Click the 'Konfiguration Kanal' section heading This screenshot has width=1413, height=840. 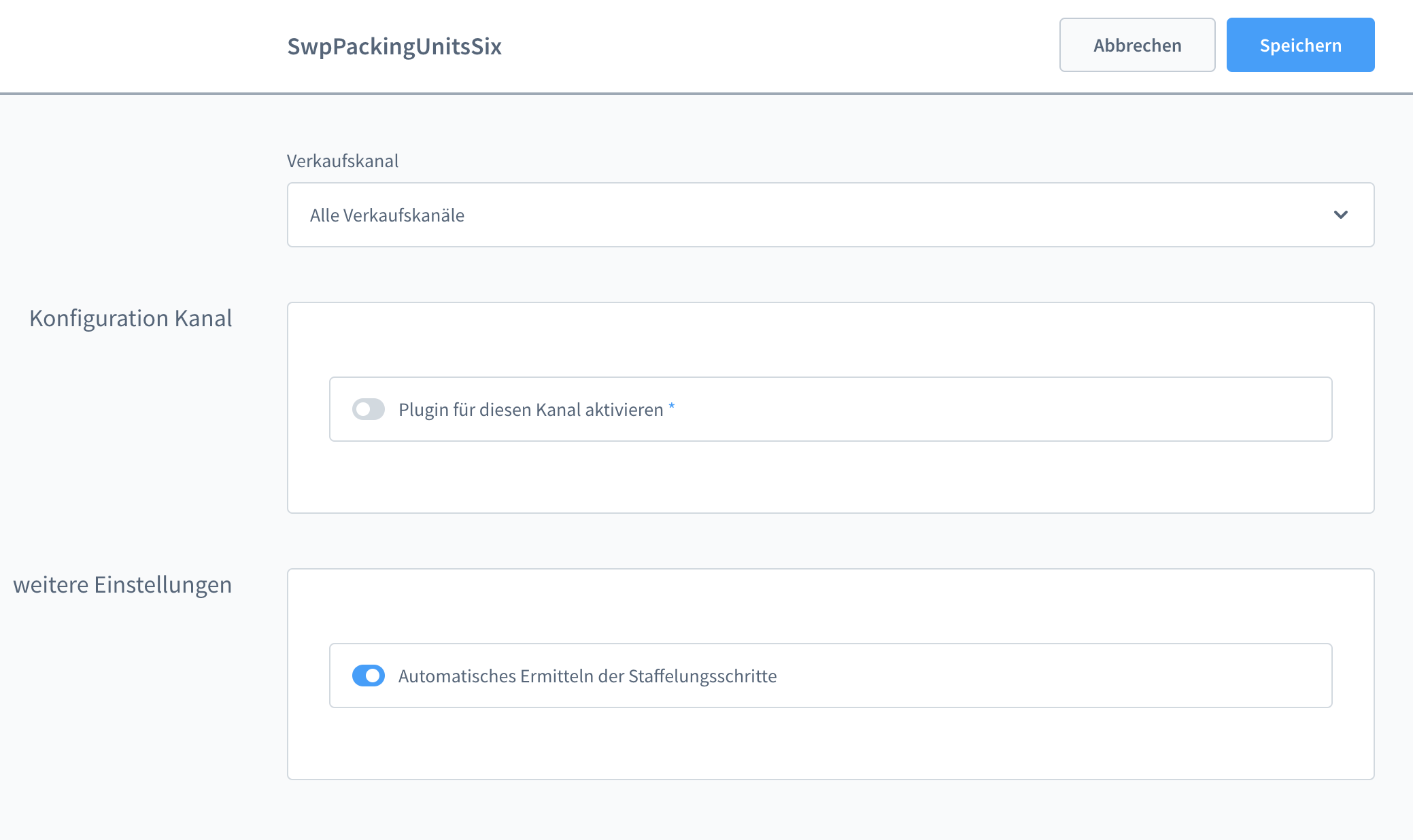click(x=131, y=318)
